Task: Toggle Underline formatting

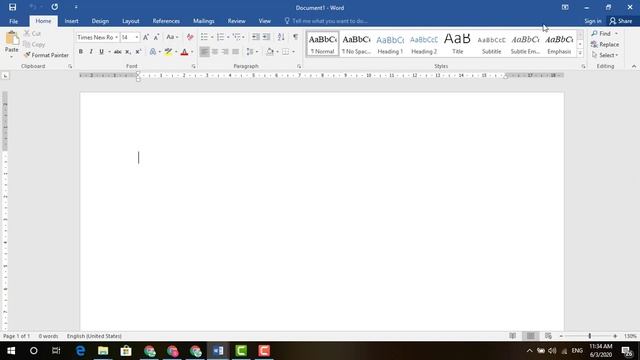Action: click(101, 52)
